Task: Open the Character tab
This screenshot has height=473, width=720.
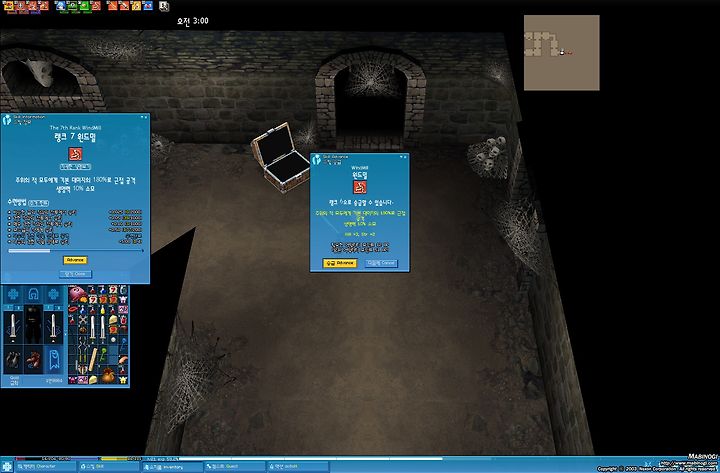Action: pyautogui.click(x=45, y=467)
